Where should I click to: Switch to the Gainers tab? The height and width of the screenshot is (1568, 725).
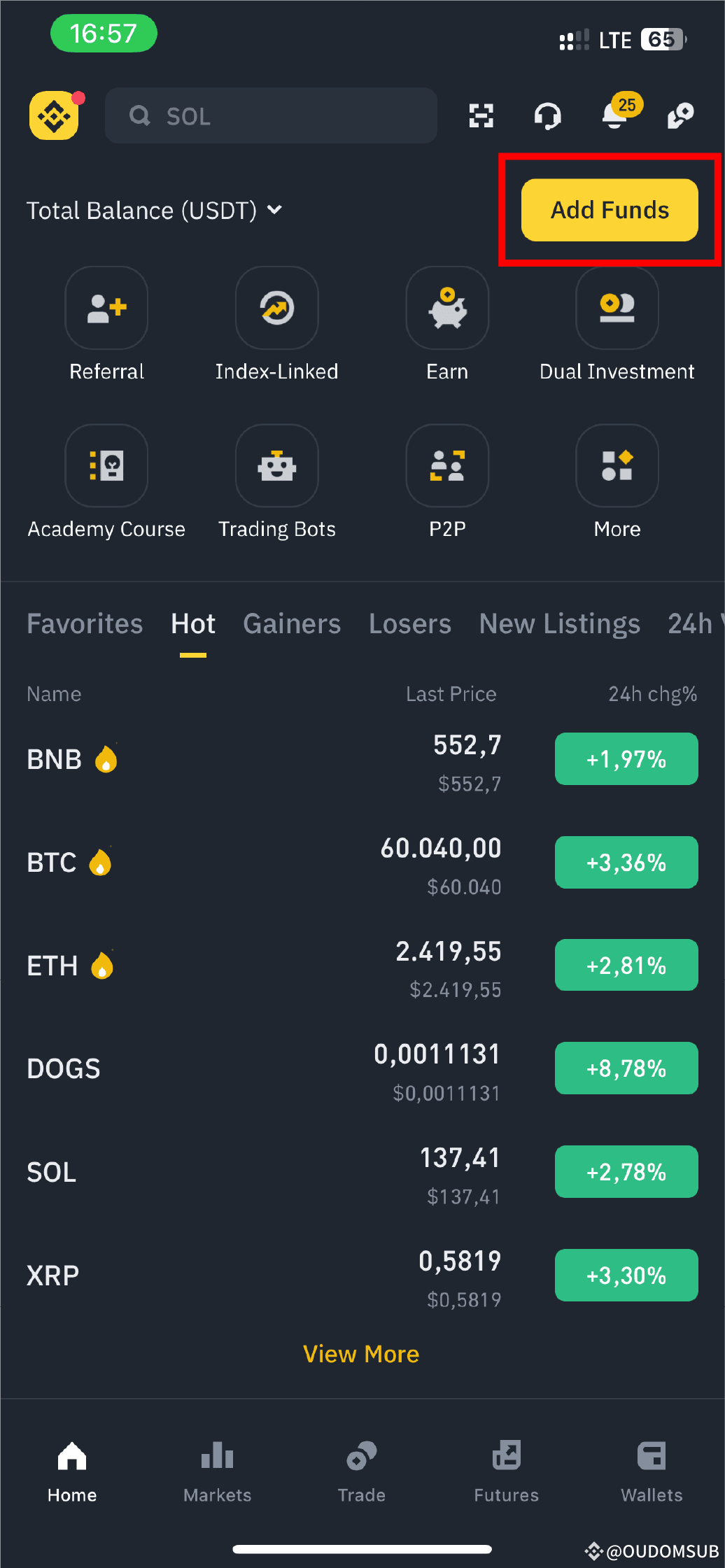tap(292, 623)
